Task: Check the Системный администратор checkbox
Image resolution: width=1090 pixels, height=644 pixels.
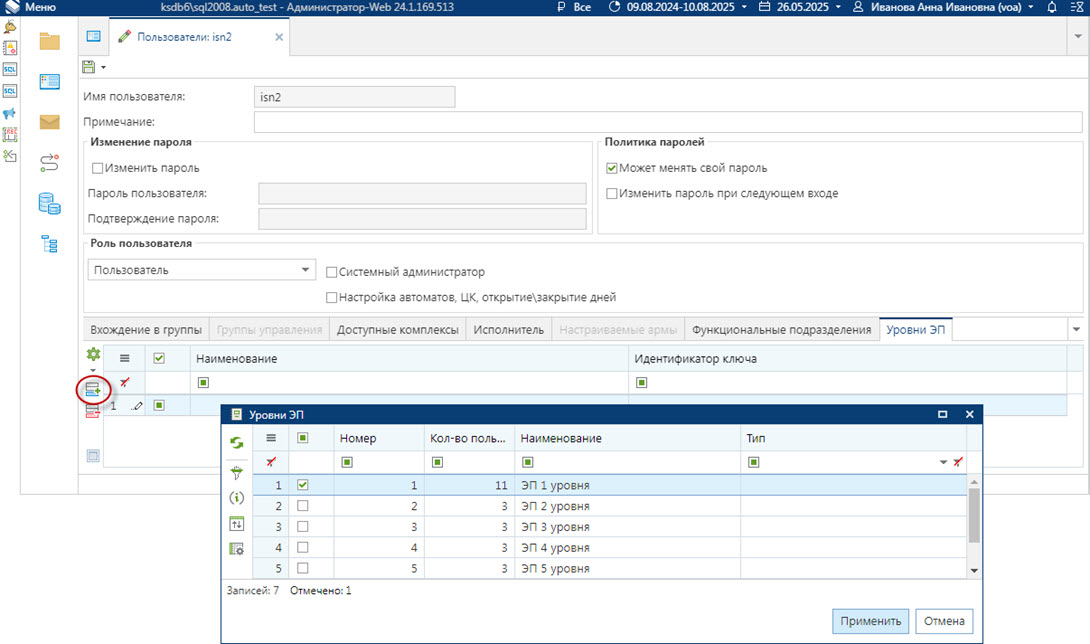Action: pos(332,272)
